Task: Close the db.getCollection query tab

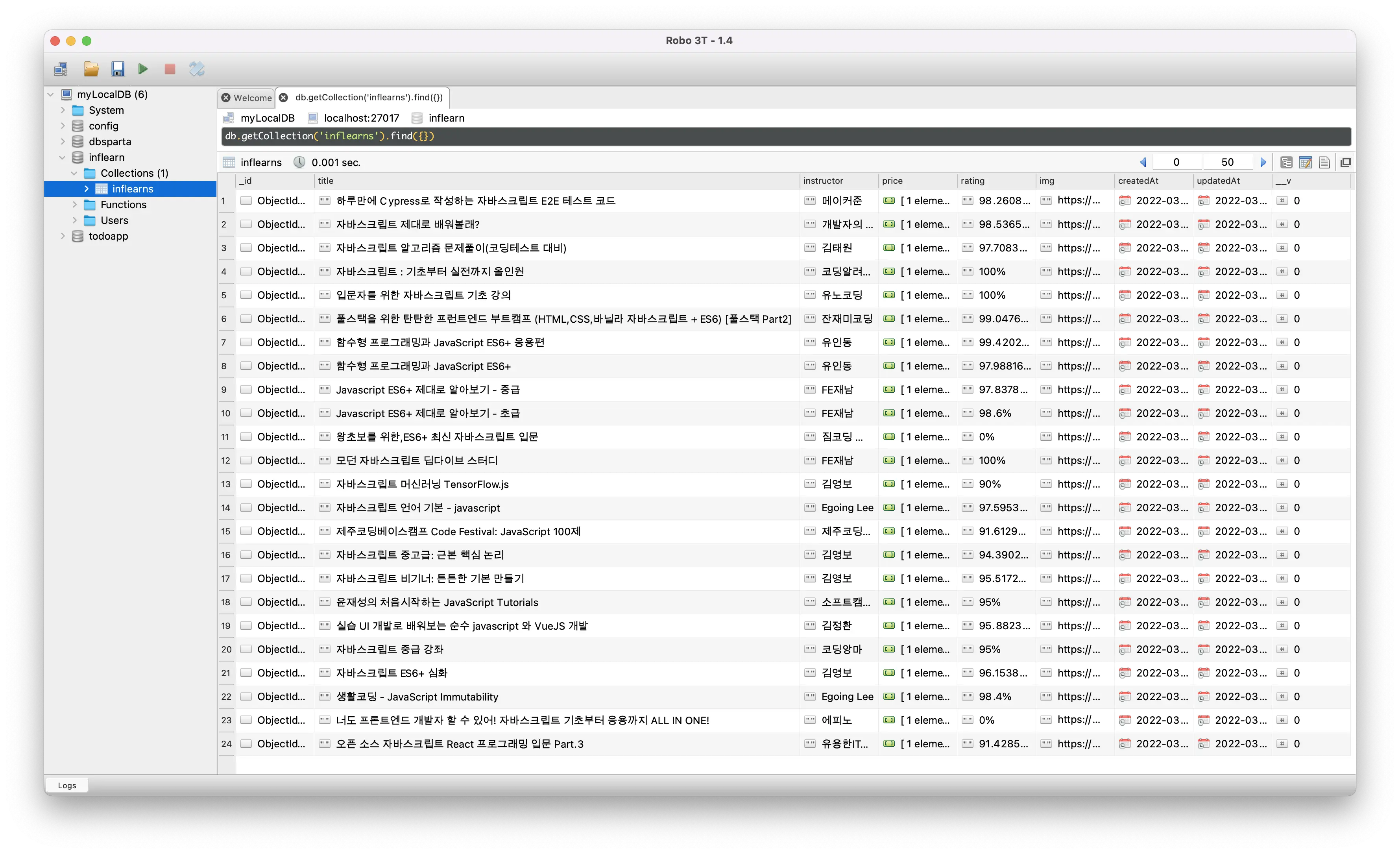Action: click(284, 98)
